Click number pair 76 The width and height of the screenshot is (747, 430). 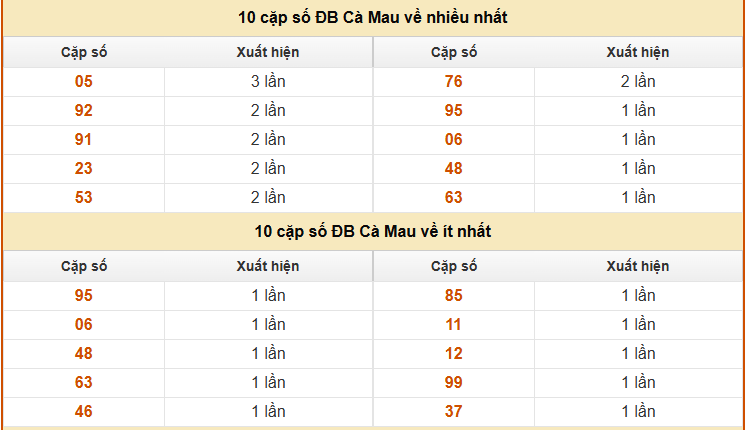click(x=454, y=82)
